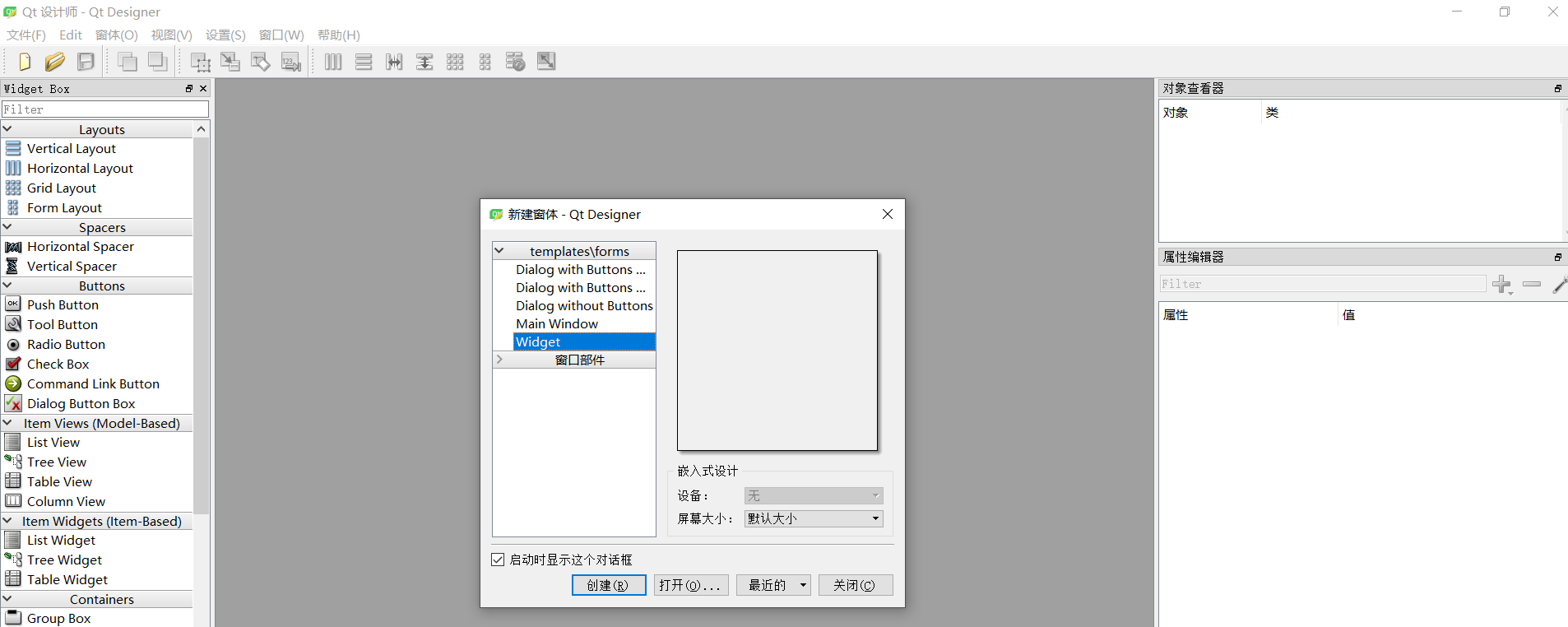Viewport: 1568px width, 627px height.
Task: Select the Edit Tab Order icon
Action: click(291, 62)
